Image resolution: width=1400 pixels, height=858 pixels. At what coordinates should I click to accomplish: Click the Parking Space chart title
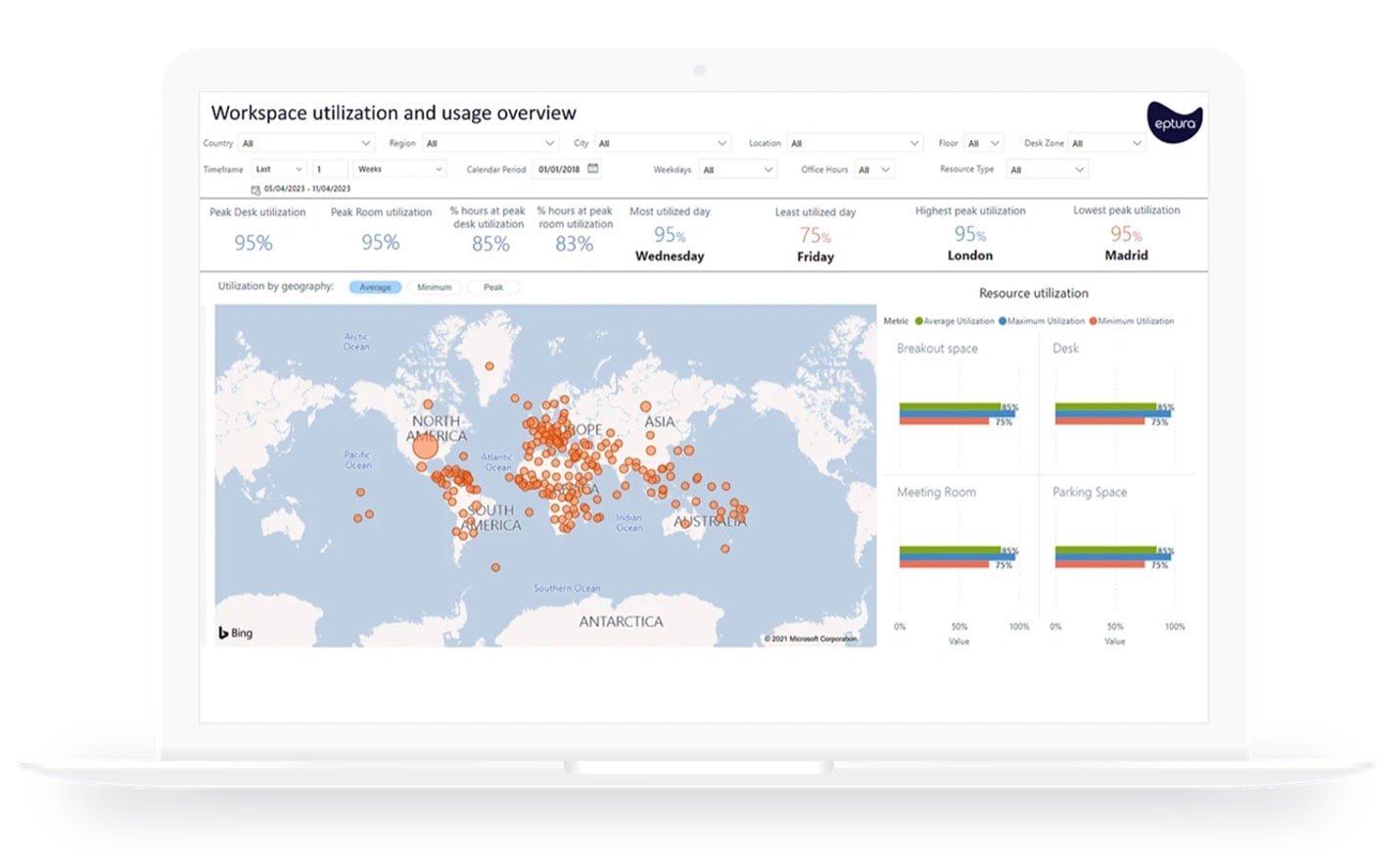1090,493
